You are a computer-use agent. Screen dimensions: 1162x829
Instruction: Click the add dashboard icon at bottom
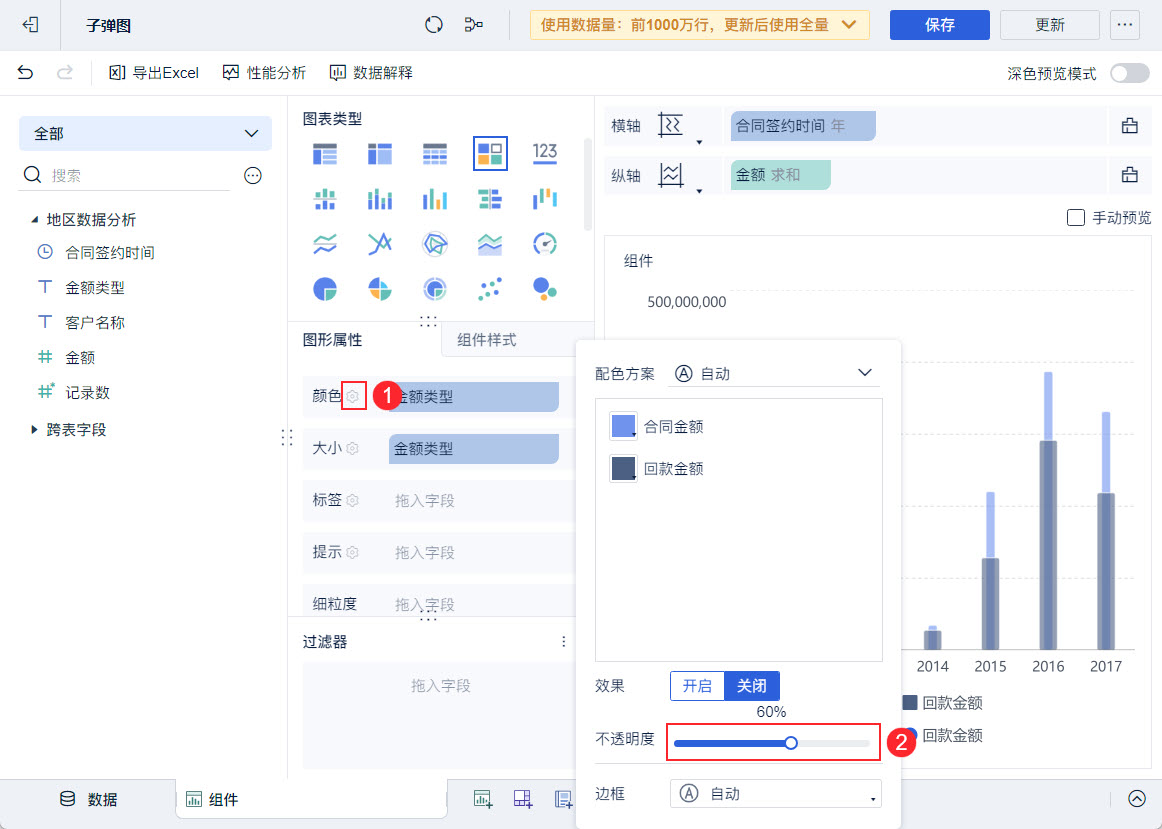[x=523, y=799]
